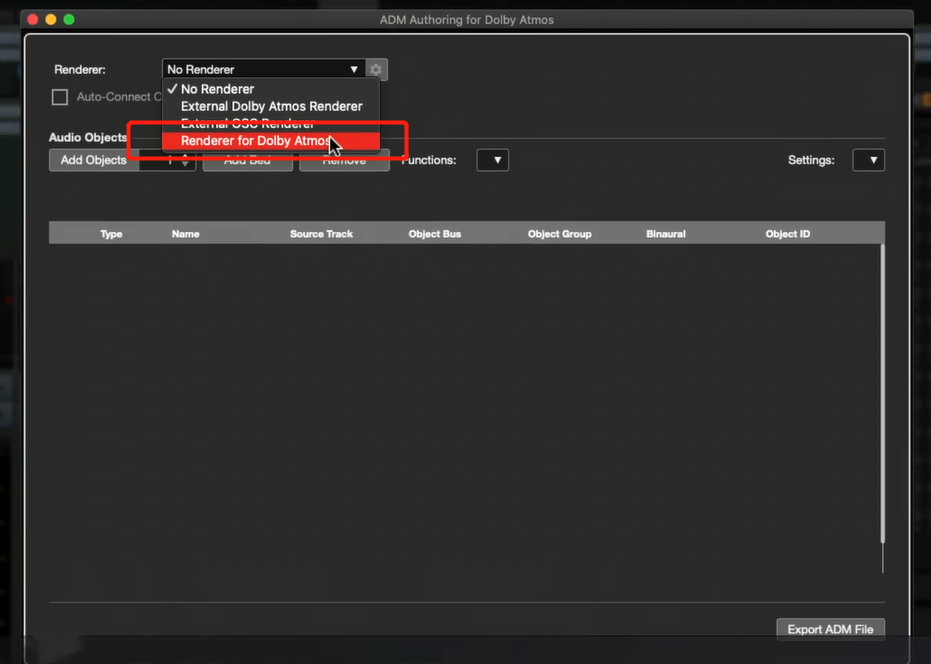
Task: Click the Binaural column header
Action: click(666, 234)
